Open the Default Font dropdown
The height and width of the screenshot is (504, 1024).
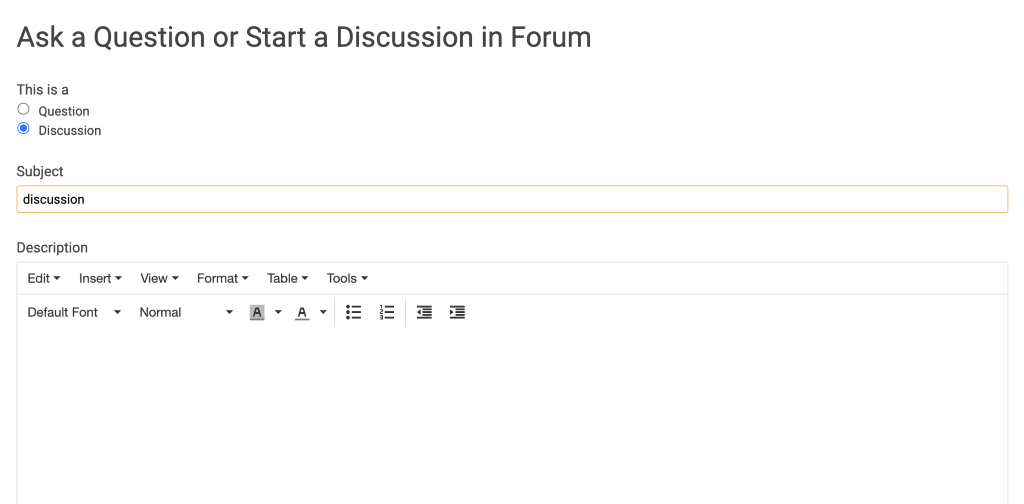(74, 312)
